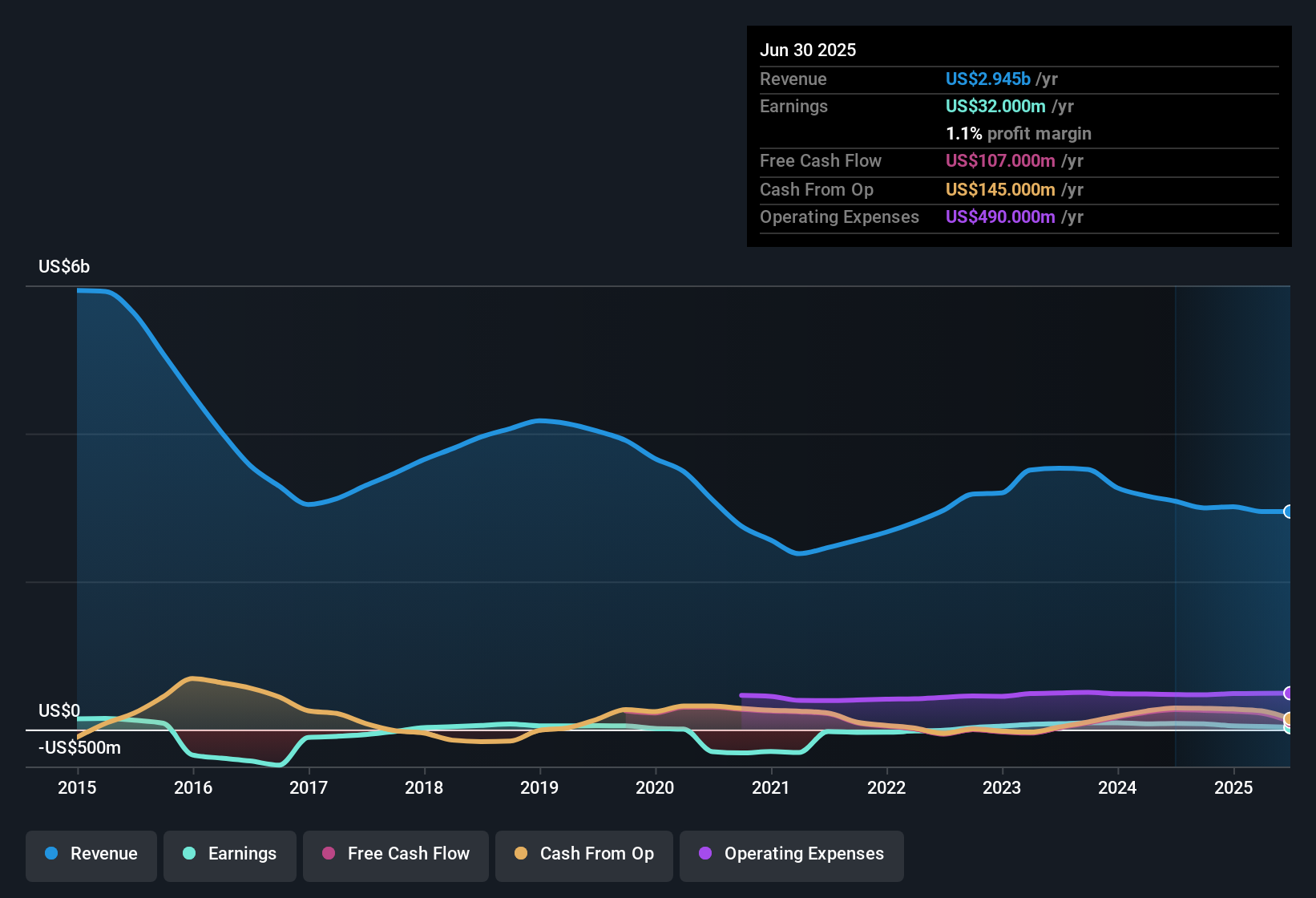1316x898 pixels.
Task: Collapse the Cash From Op legend entry
Action: 583,854
